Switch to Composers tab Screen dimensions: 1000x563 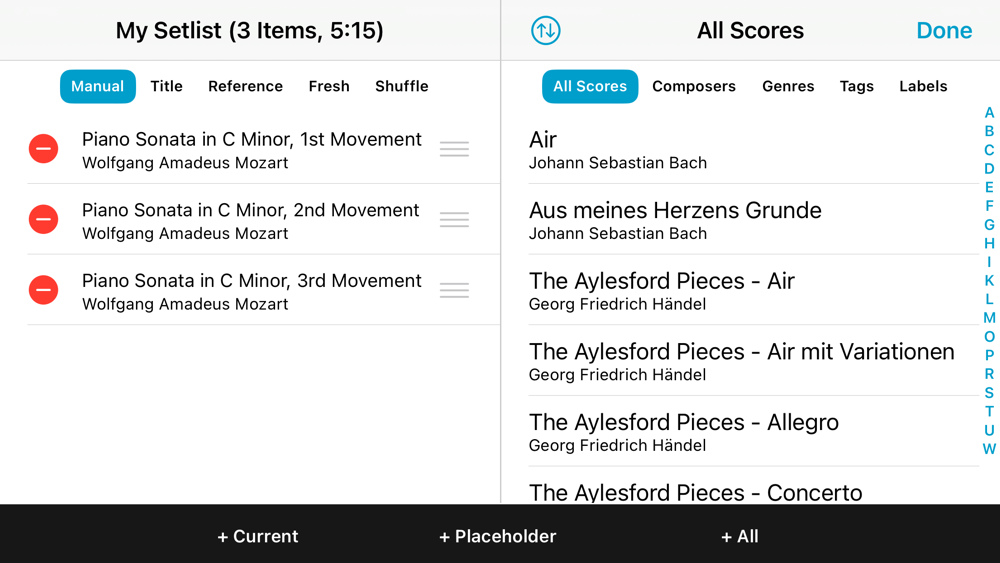click(694, 87)
